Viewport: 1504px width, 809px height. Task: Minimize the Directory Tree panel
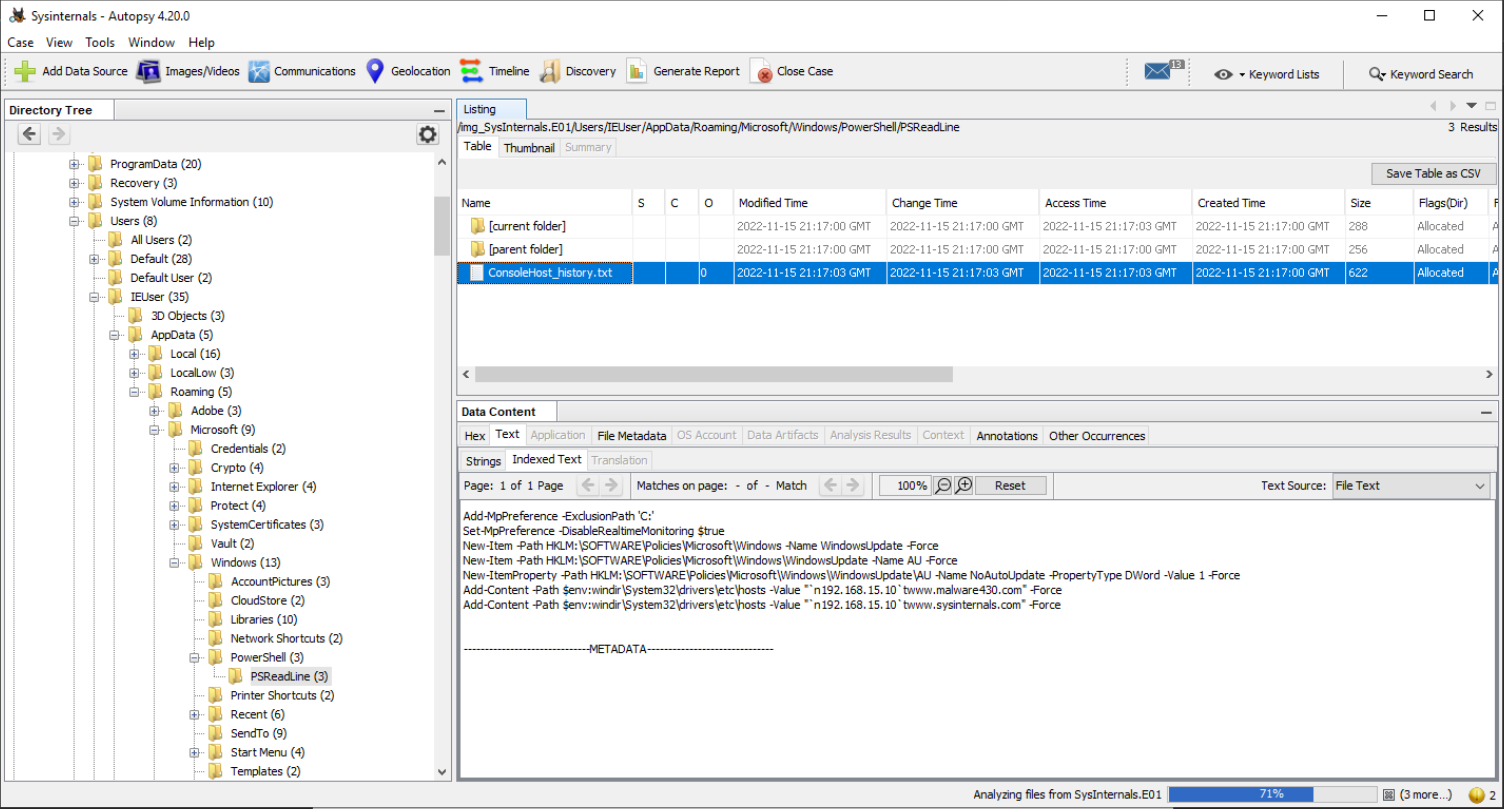(x=439, y=111)
